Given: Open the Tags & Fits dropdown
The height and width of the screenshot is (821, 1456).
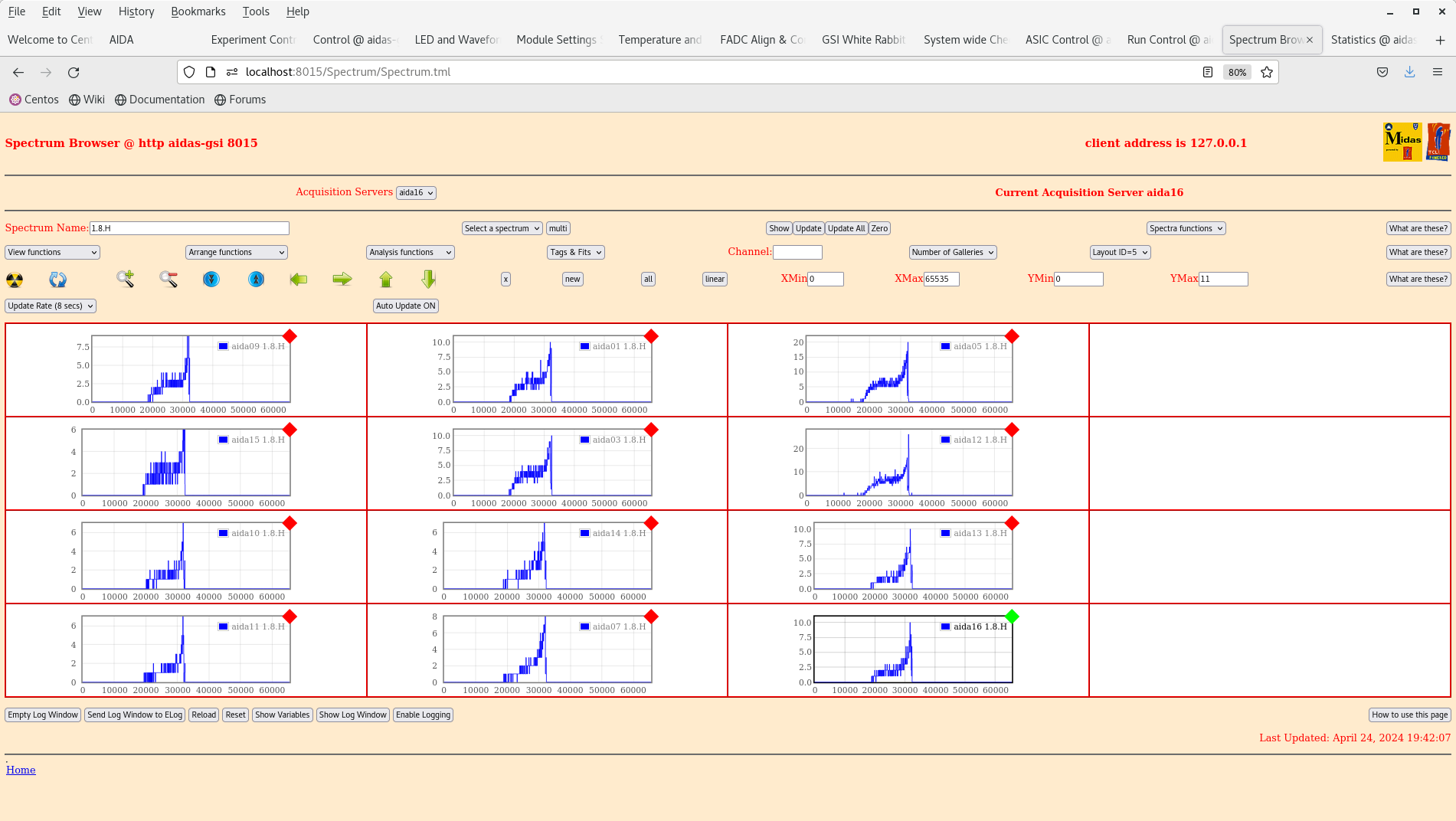Looking at the screenshot, I should coord(577,252).
